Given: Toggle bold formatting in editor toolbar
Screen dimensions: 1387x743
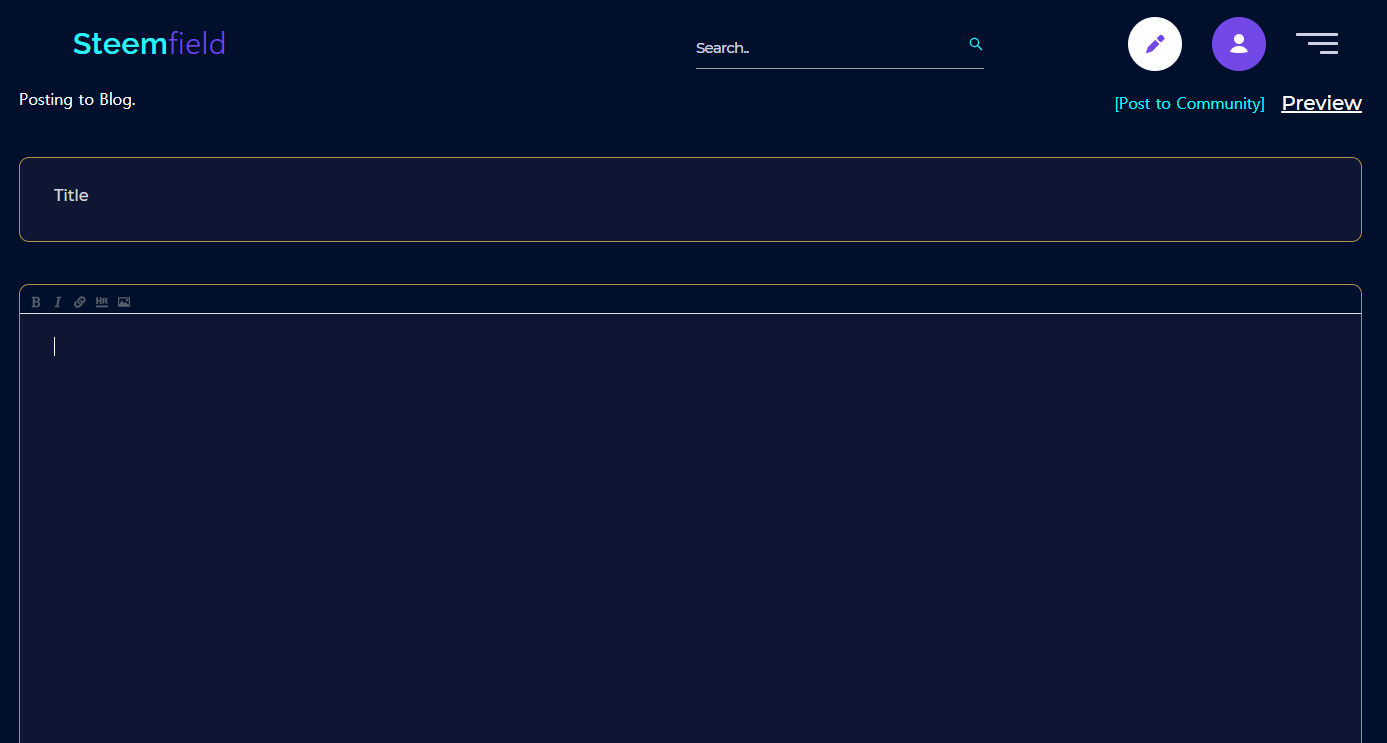Looking at the screenshot, I should pyautogui.click(x=36, y=302).
